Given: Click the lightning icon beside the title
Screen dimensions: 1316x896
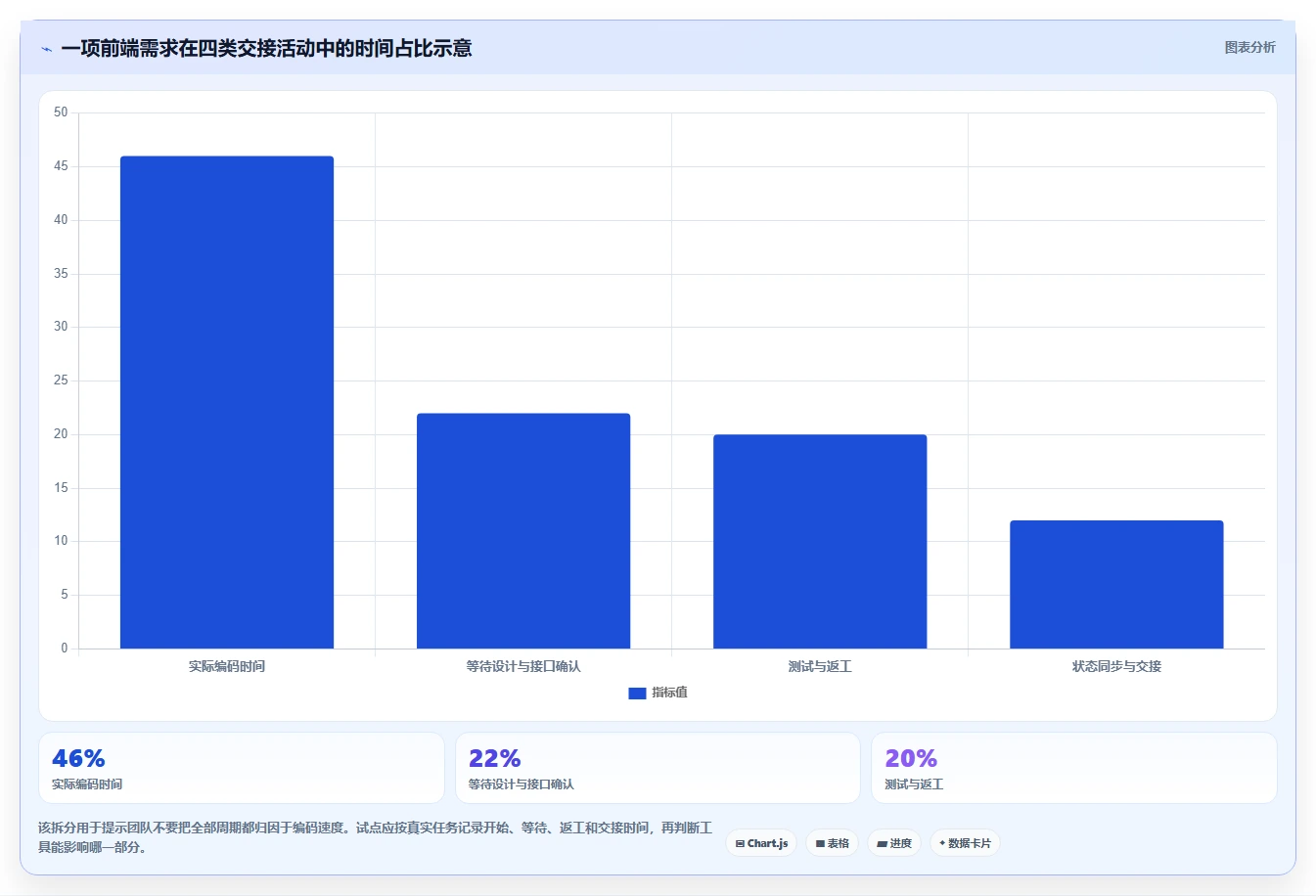Looking at the screenshot, I should 46,49.
